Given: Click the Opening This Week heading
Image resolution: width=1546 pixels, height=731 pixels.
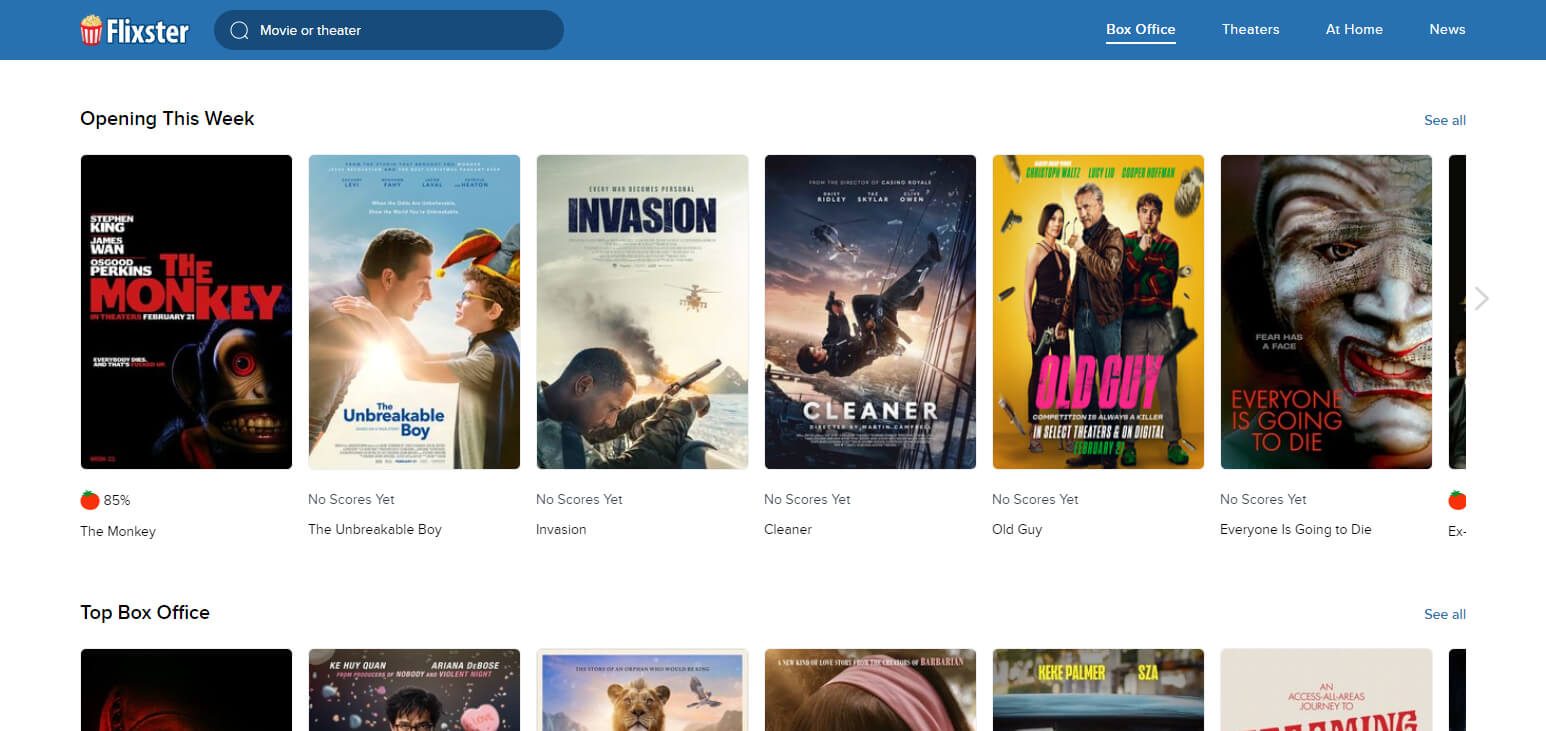Looking at the screenshot, I should click(x=167, y=119).
